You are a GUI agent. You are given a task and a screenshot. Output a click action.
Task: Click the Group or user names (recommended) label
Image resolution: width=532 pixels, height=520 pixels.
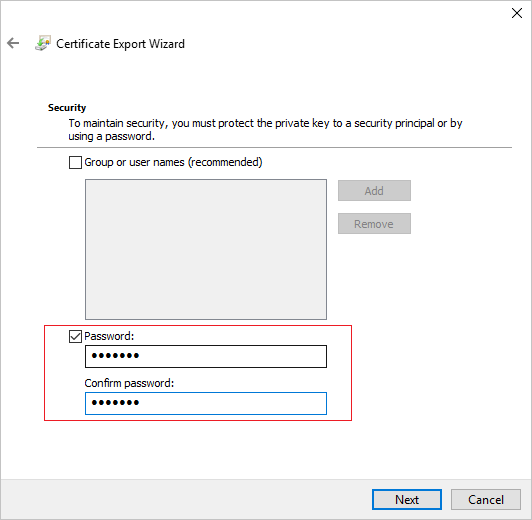pyautogui.click(x=173, y=162)
